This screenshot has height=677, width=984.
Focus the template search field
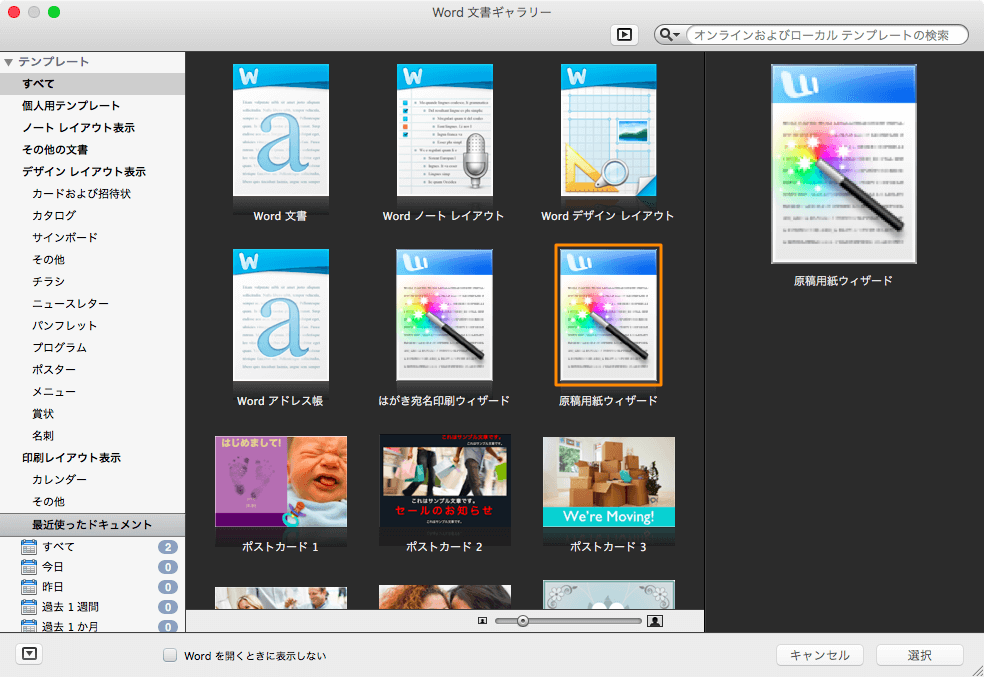pyautogui.click(x=826, y=35)
